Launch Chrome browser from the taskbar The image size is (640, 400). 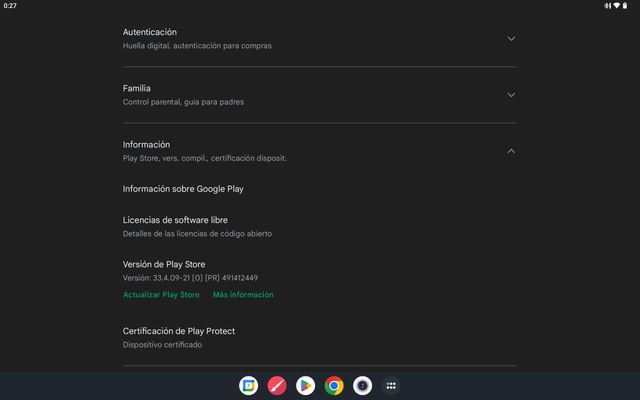334,386
